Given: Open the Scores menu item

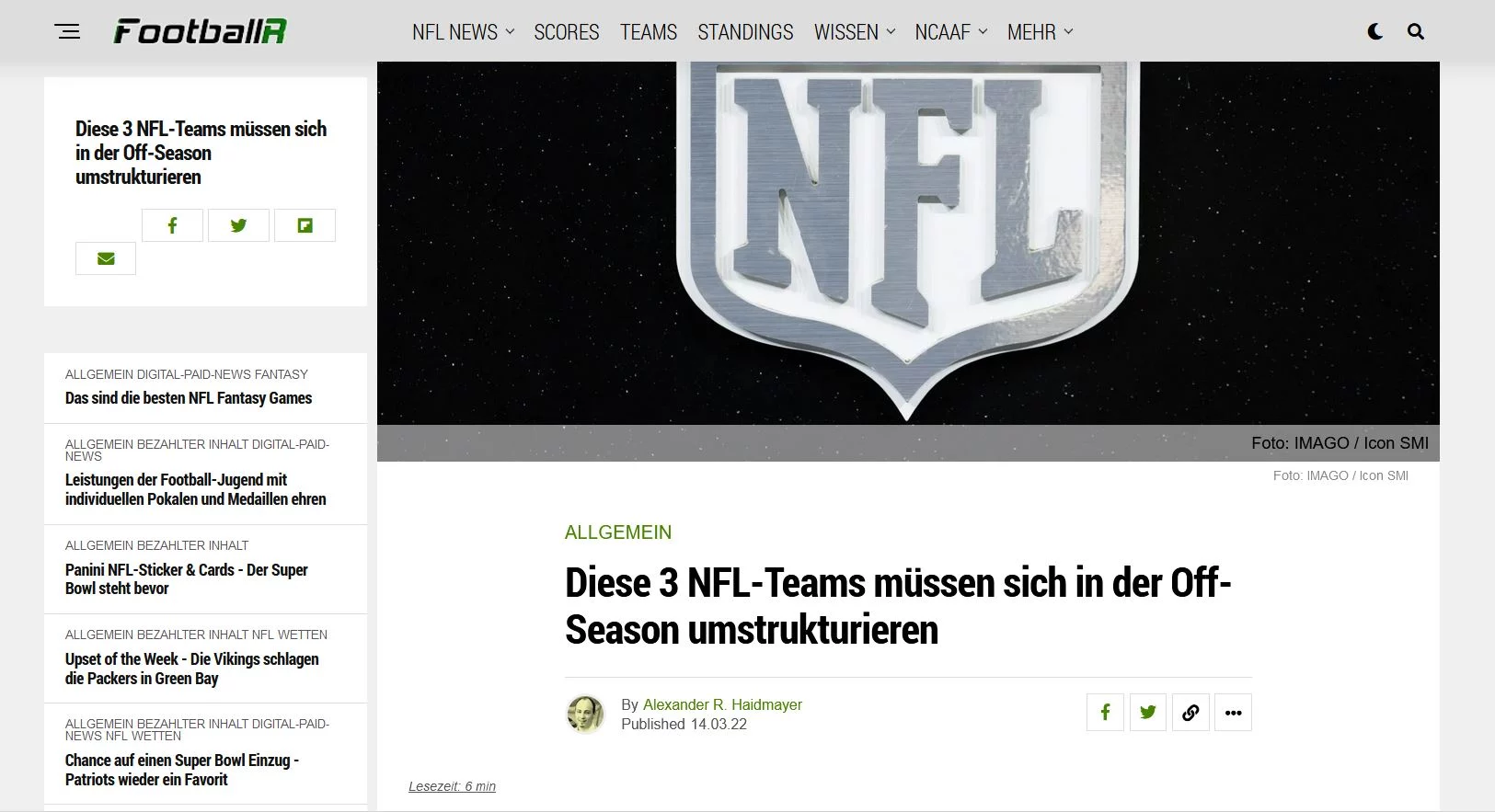Looking at the screenshot, I should click(x=566, y=32).
